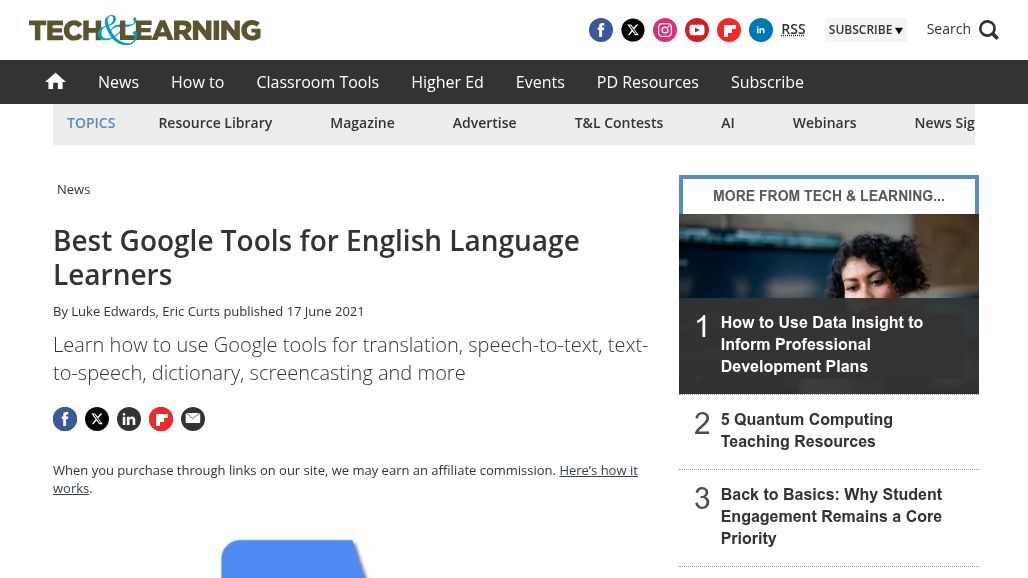Open PD Resources in navigation bar
This screenshot has height=578, width=1028.
point(647,82)
